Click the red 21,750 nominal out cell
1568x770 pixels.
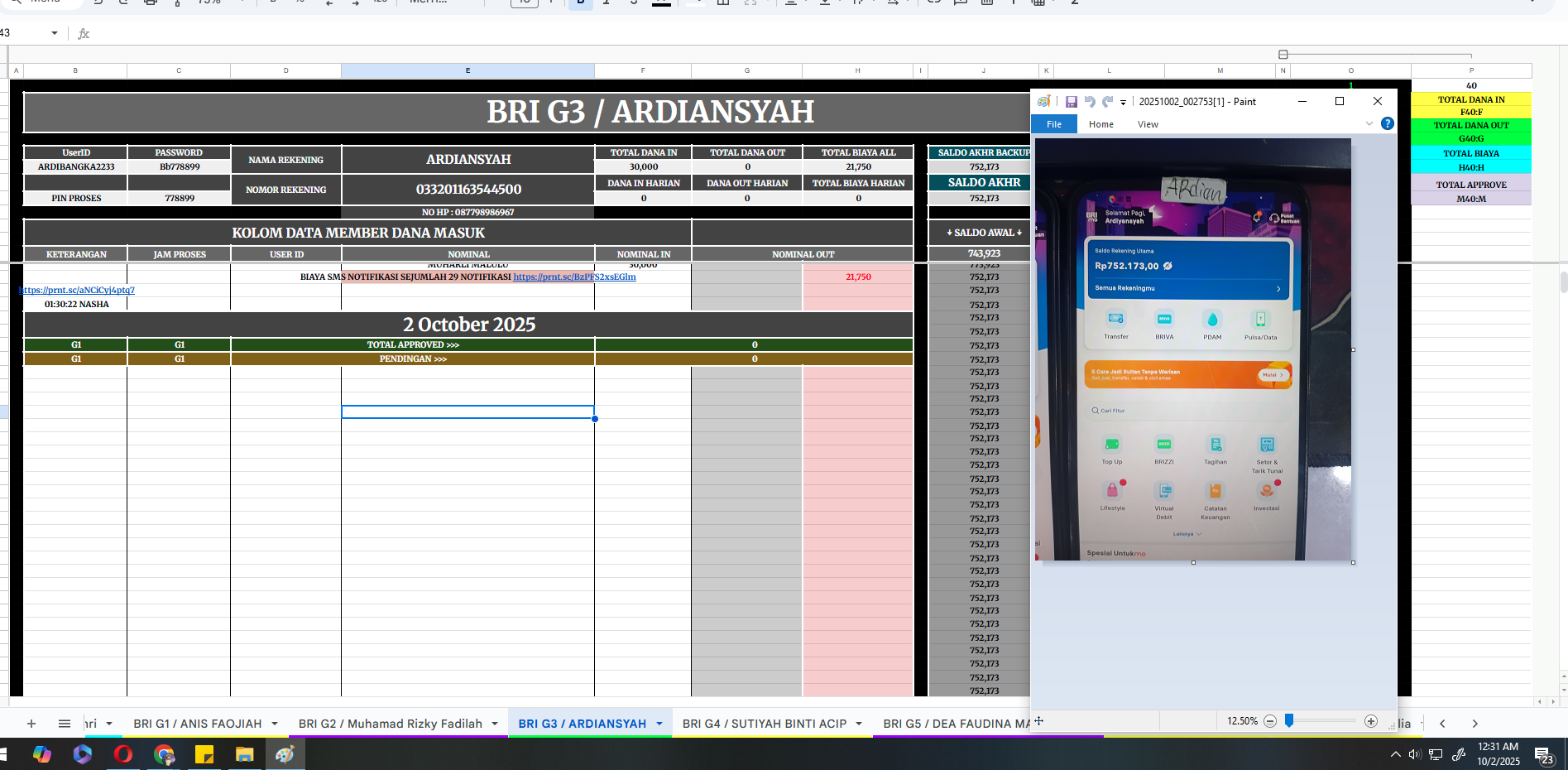(x=858, y=277)
